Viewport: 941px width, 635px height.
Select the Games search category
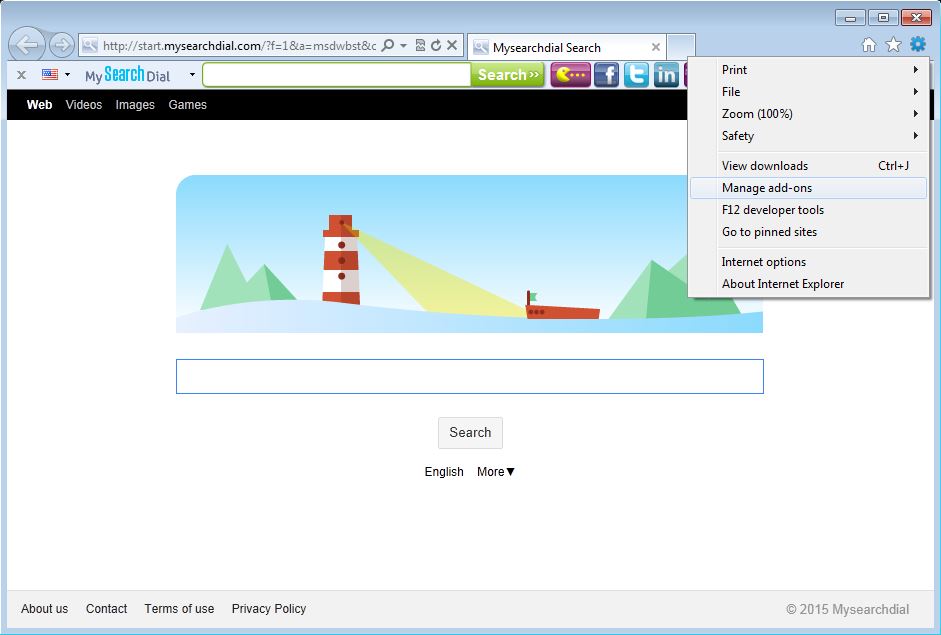point(187,104)
